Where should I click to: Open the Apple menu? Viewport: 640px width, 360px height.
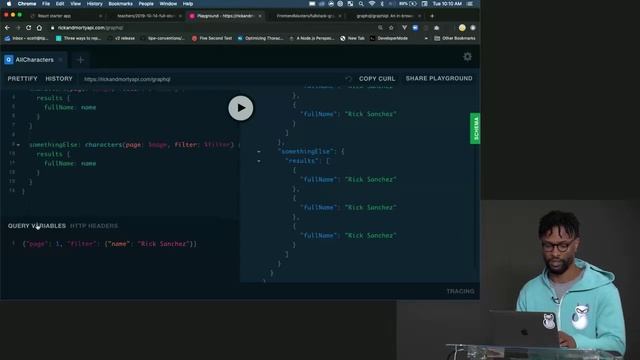tap(9, 4)
